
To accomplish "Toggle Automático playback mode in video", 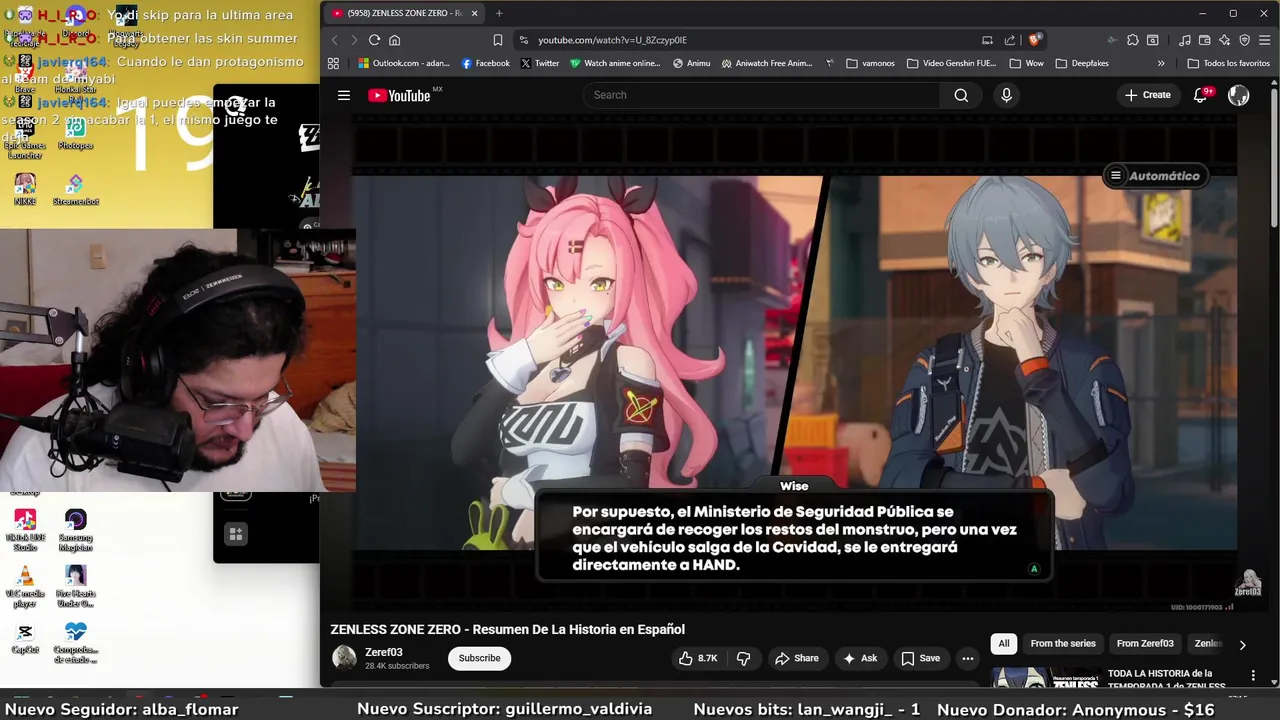I will pyautogui.click(x=1154, y=176).
